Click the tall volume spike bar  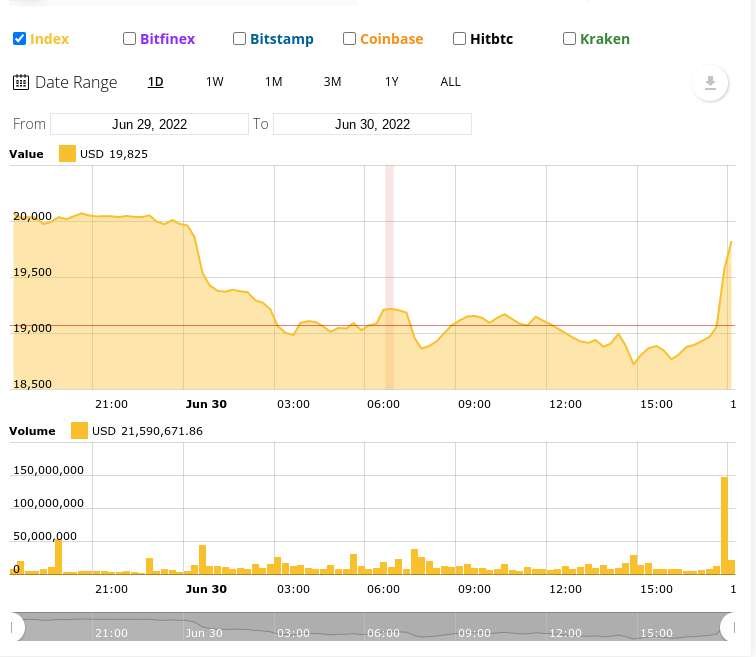[724, 525]
